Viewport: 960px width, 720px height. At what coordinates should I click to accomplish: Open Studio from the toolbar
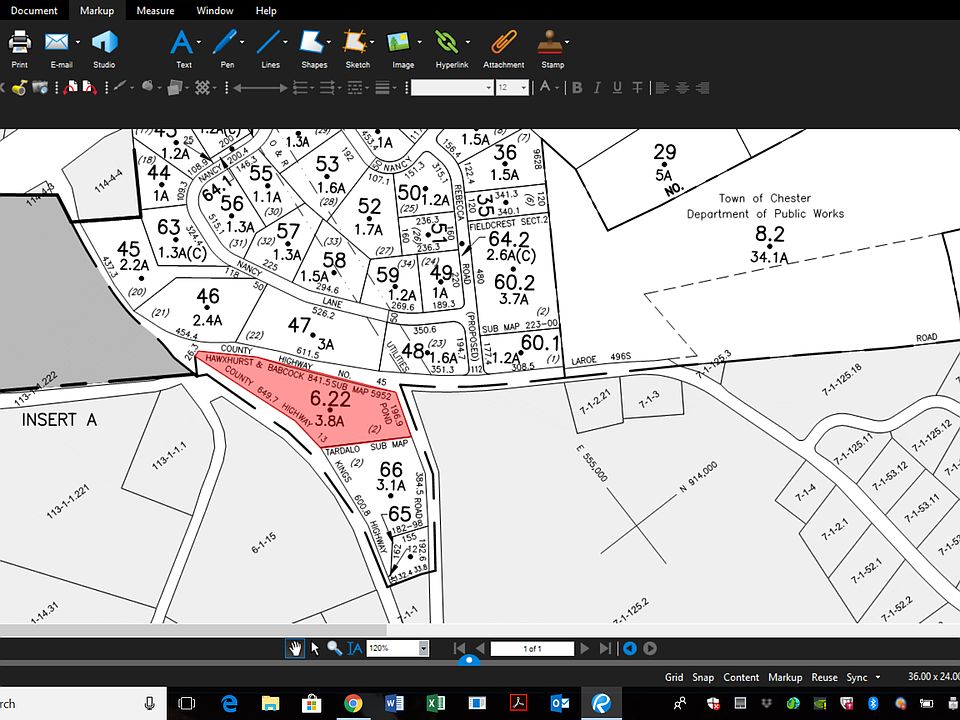pyautogui.click(x=104, y=43)
